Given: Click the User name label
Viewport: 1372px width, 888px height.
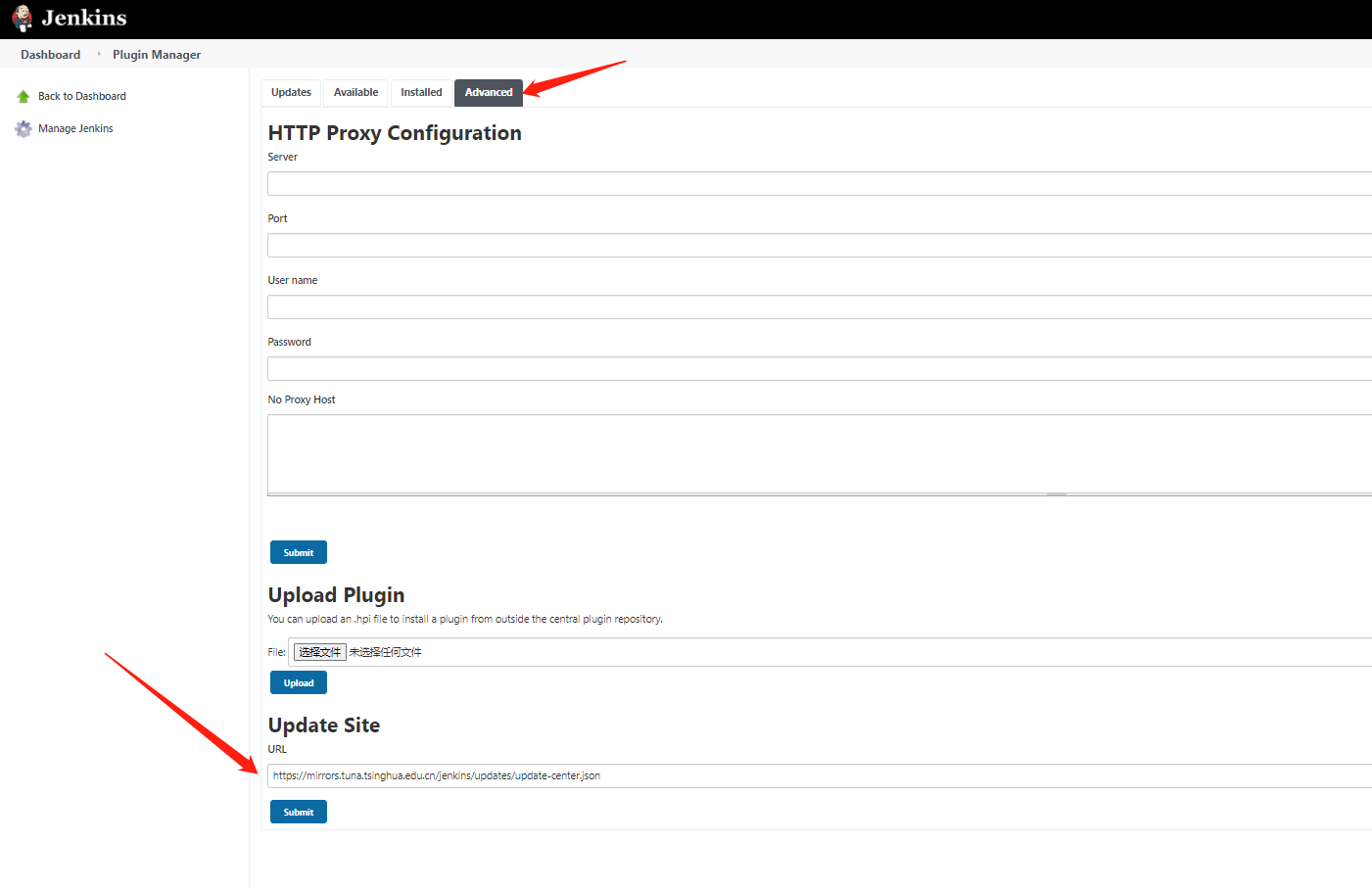Looking at the screenshot, I should coord(293,280).
